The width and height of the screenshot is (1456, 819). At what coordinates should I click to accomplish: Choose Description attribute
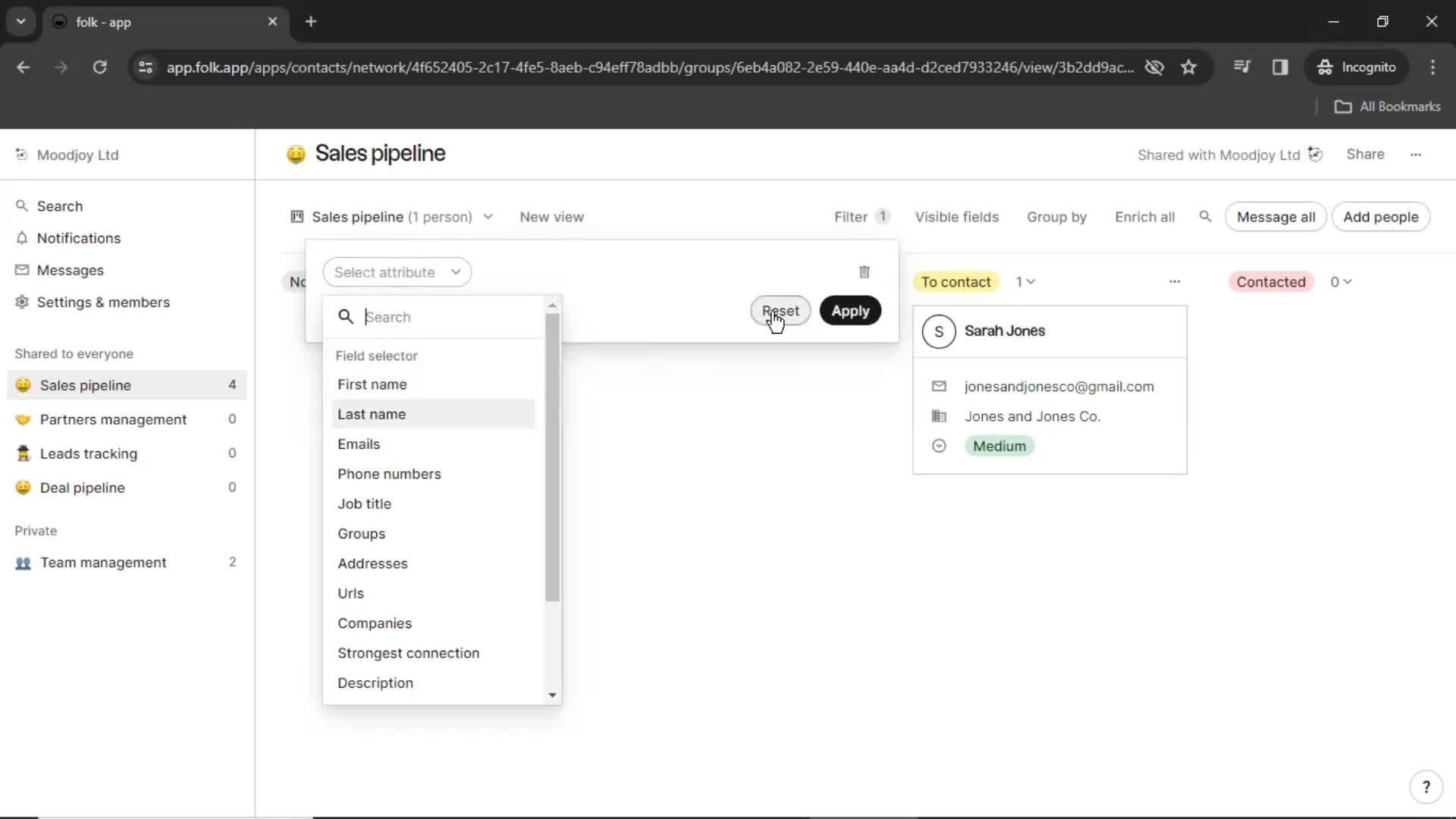coord(433,683)
